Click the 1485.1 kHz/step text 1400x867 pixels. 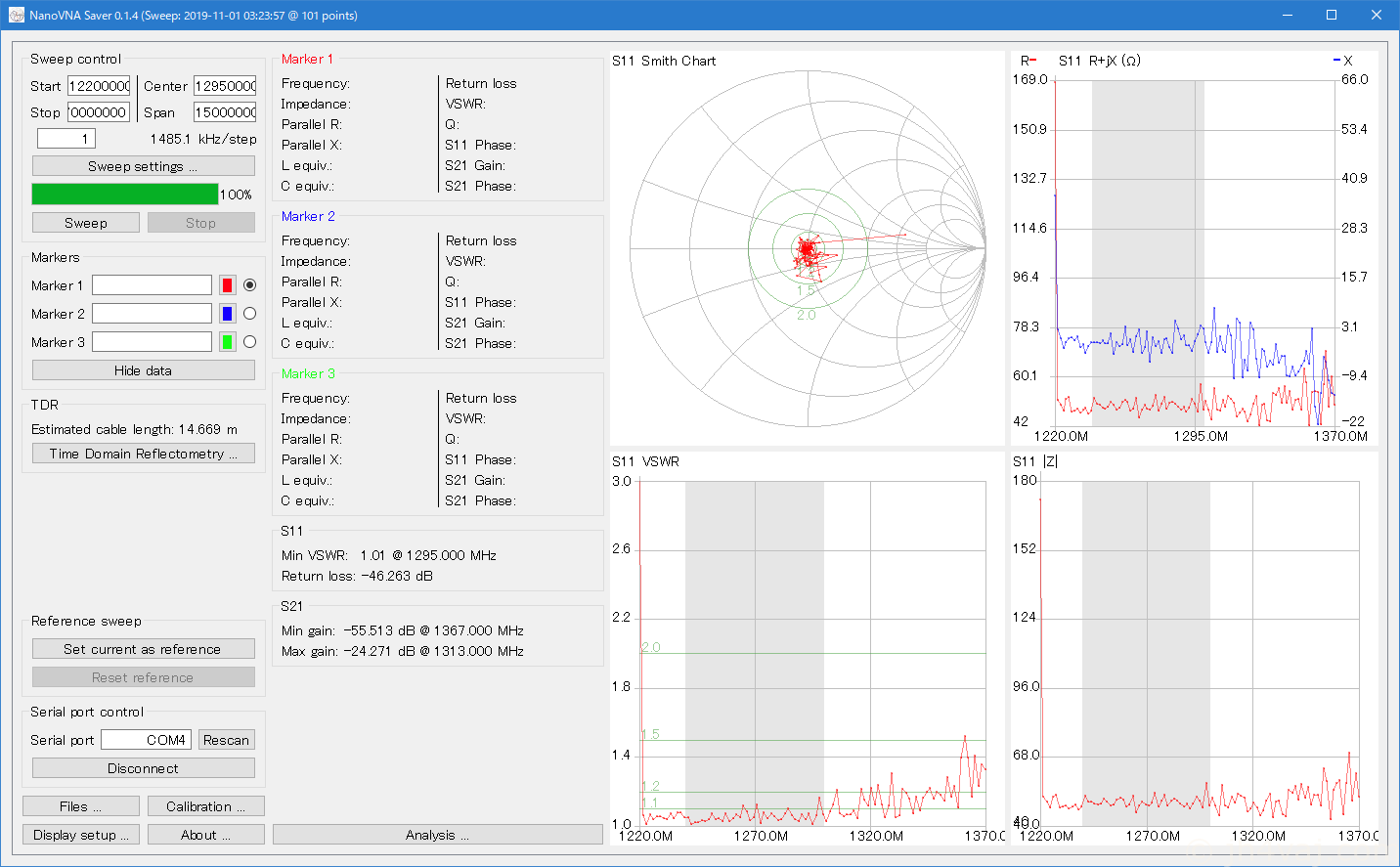pyautogui.click(x=203, y=139)
